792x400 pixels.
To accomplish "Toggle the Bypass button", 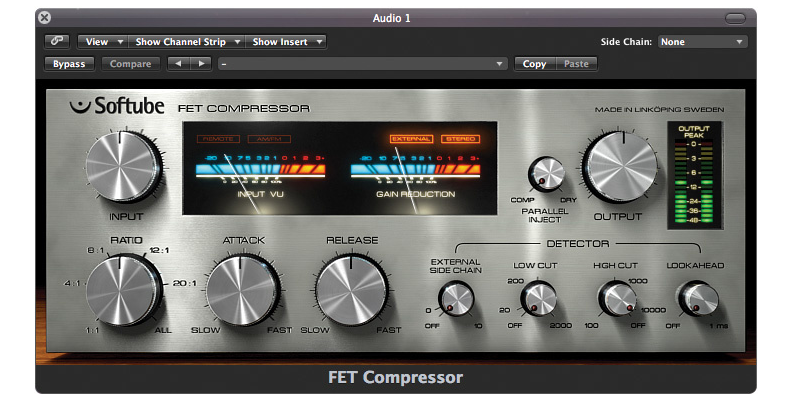I will (69, 64).
